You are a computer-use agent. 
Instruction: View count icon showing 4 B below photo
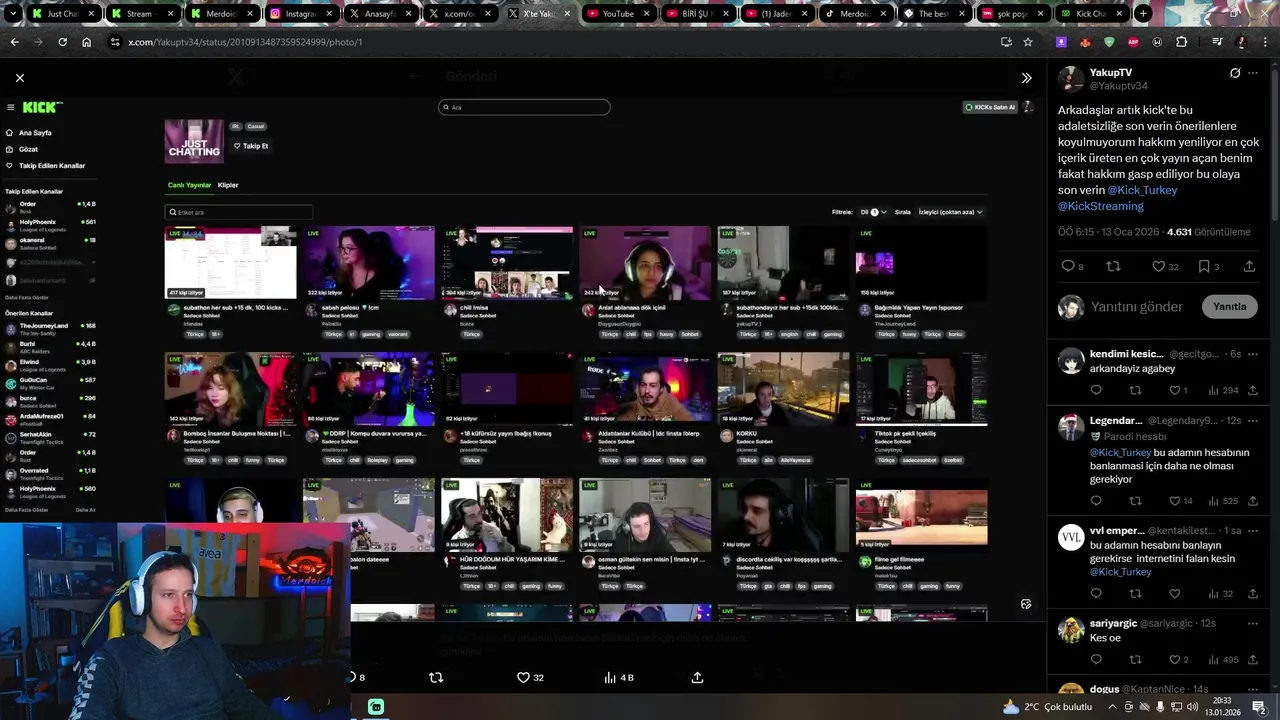click(x=619, y=677)
